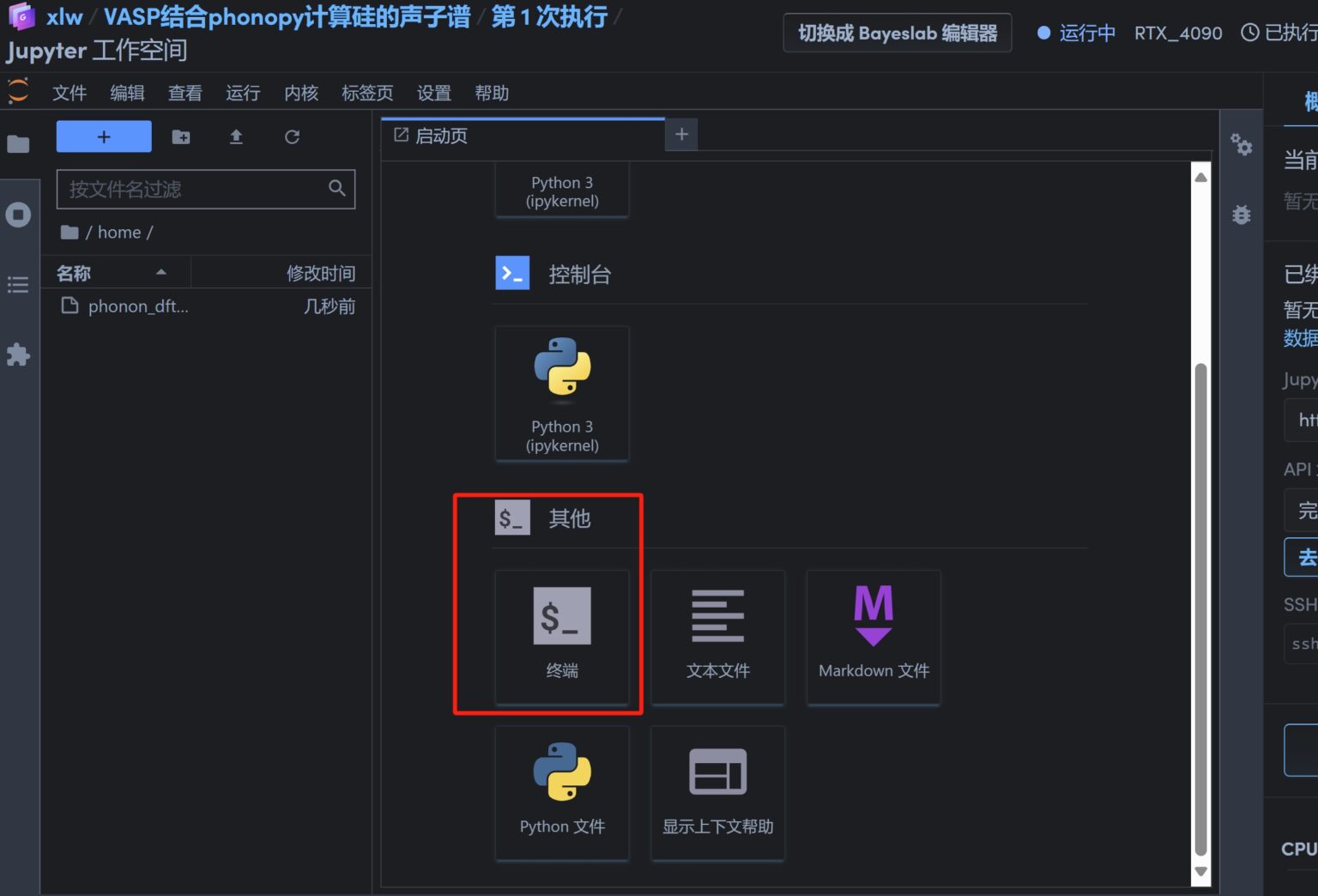Launch Python 3 console under 控制台
This screenshot has height=896, width=1318.
562,393
